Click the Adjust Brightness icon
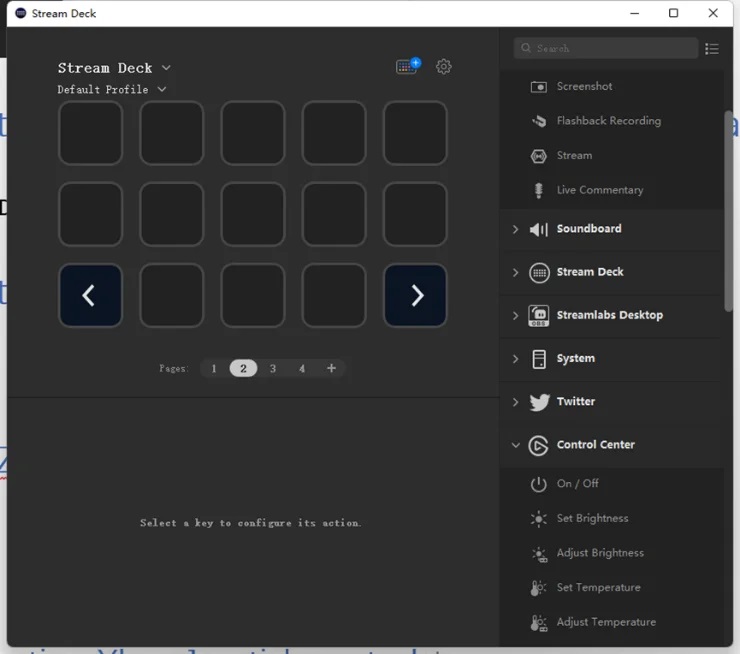Viewport: 740px width, 654px height. pyautogui.click(x=539, y=553)
